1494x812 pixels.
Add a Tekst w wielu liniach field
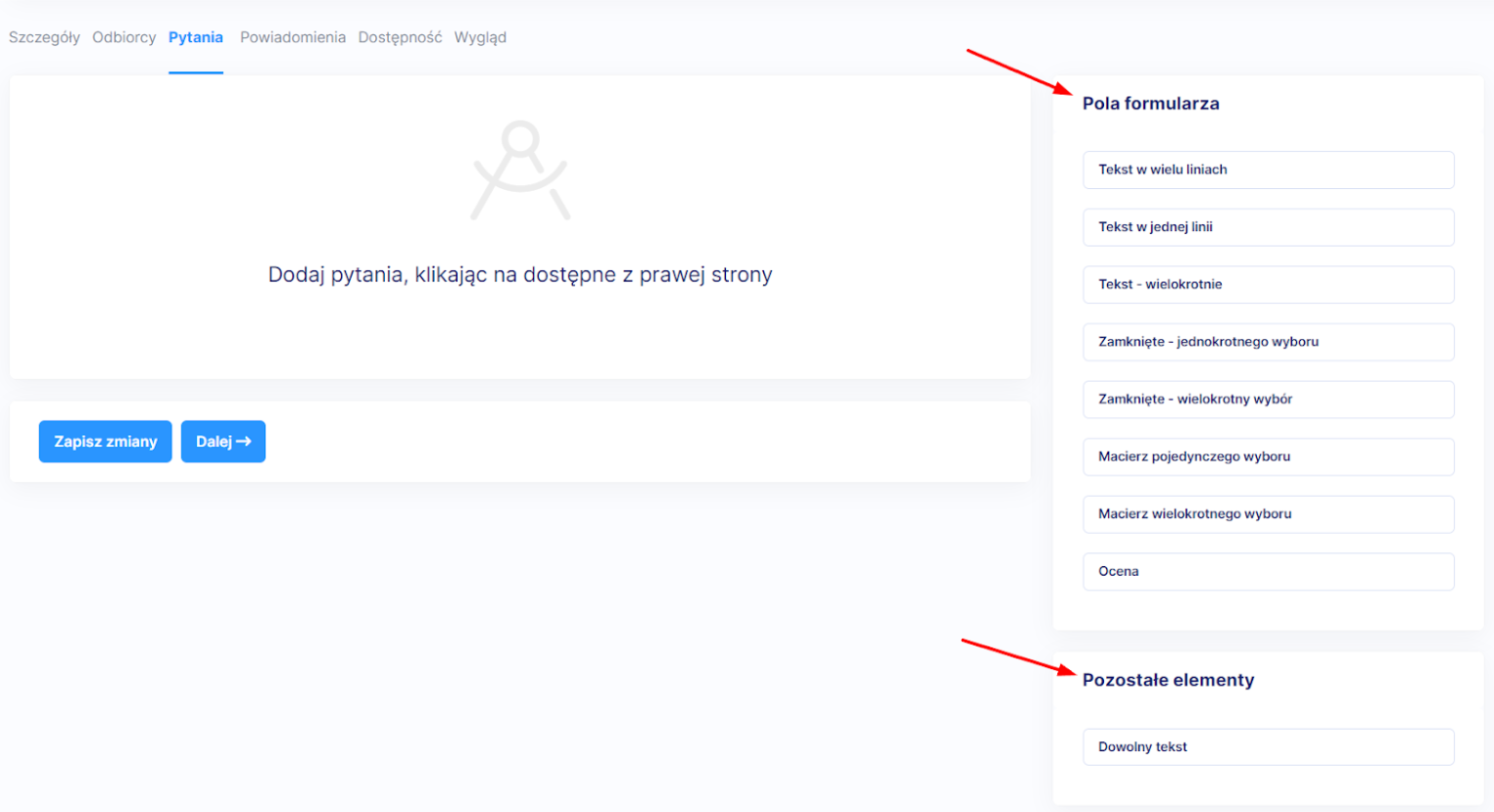pos(1268,169)
